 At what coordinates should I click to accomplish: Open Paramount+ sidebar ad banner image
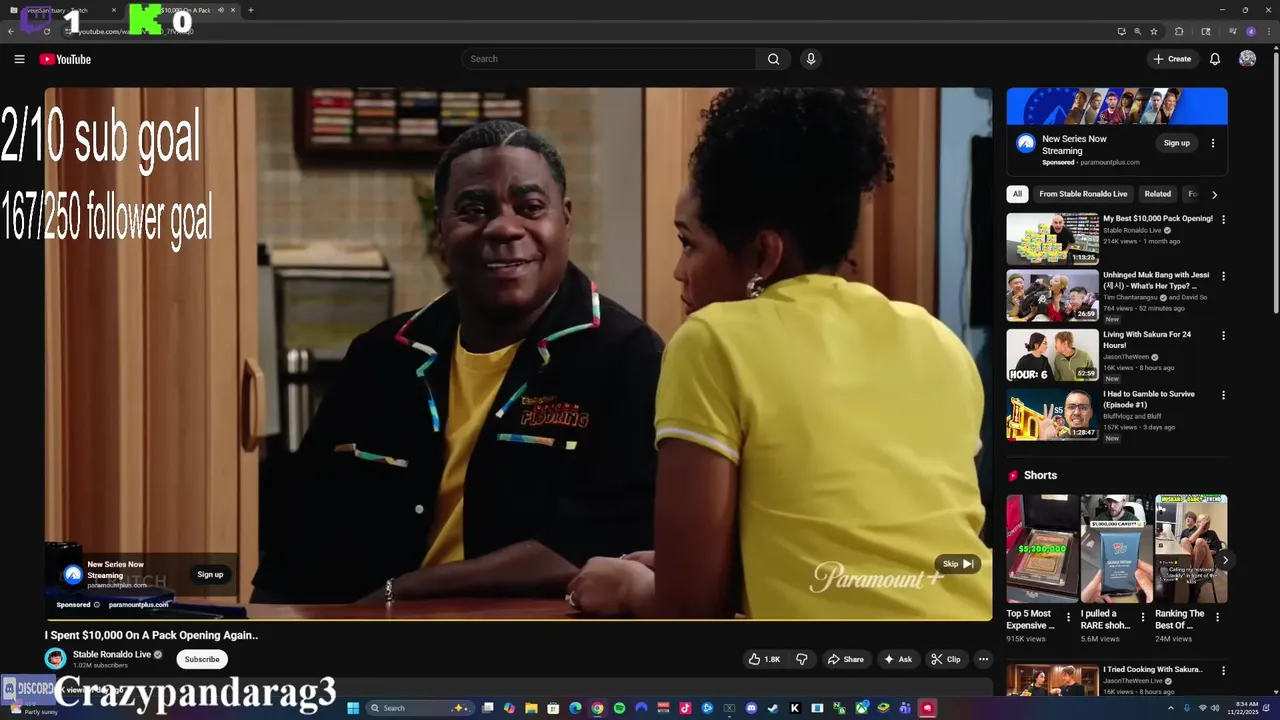pyautogui.click(x=1117, y=106)
